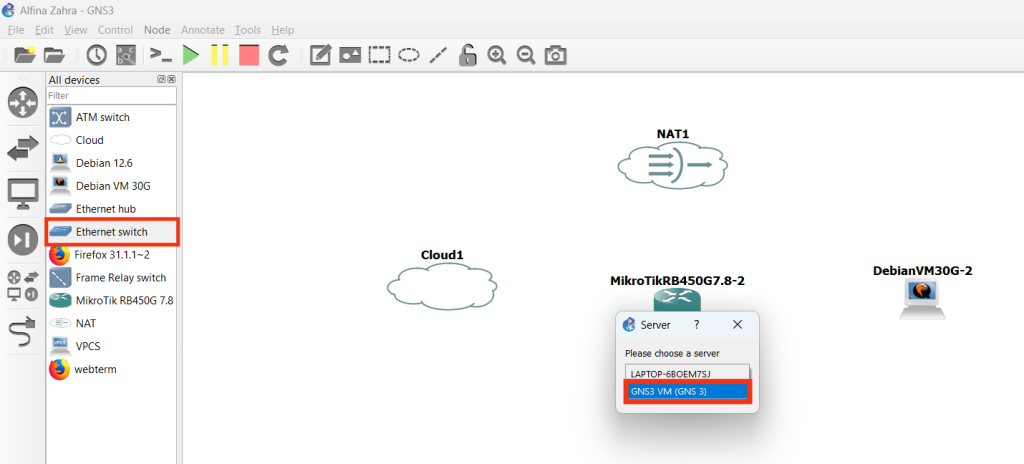
Task: Browse routers category in left sidebar
Action: tap(23, 103)
